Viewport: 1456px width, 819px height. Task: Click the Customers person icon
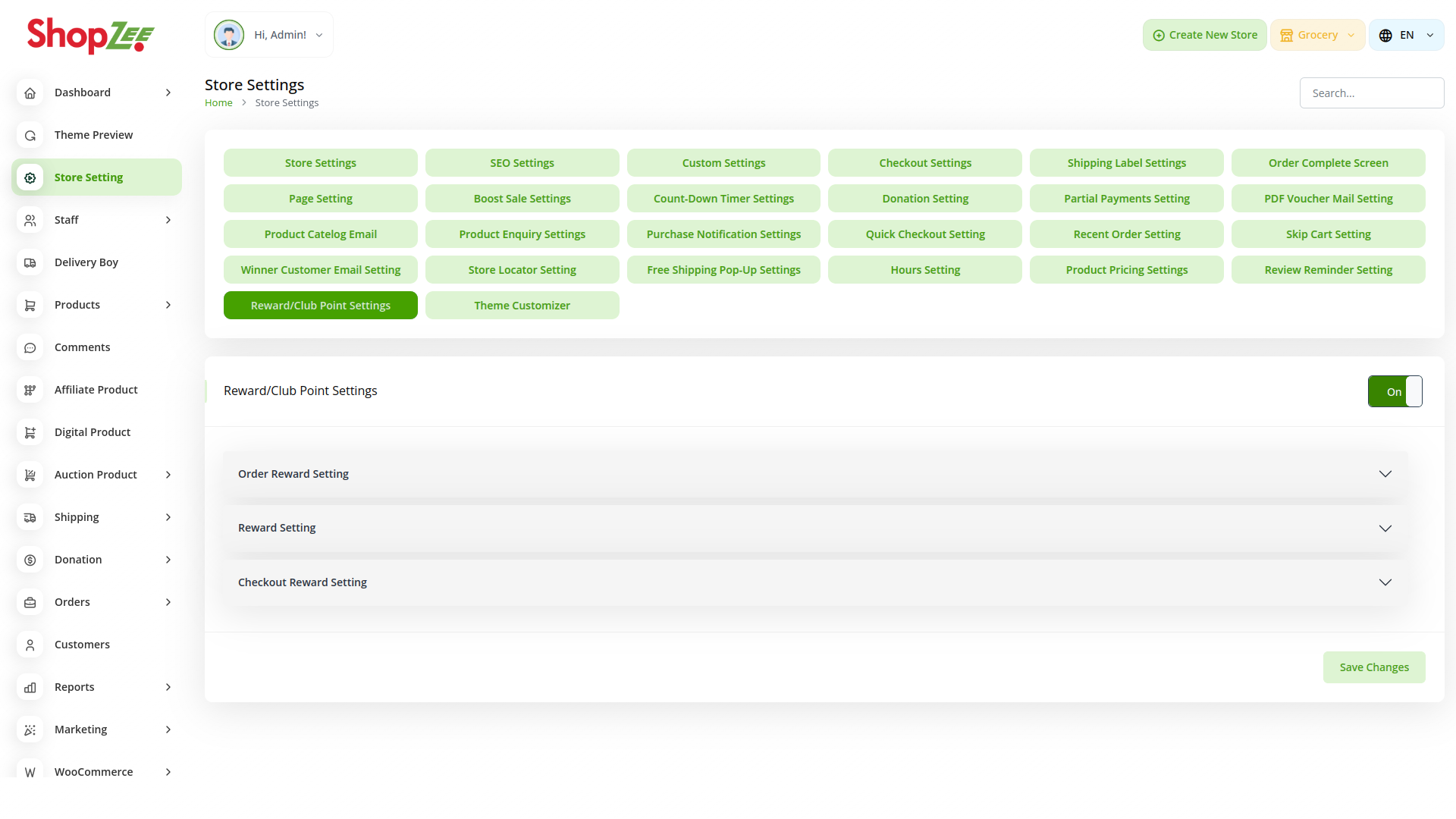click(30, 645)
